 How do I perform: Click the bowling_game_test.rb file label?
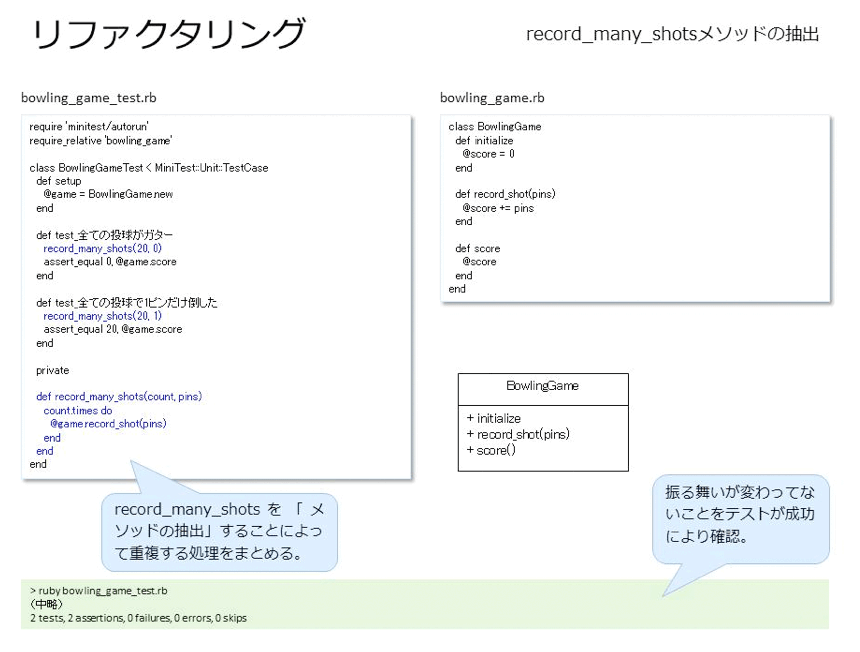coord(89,98)
